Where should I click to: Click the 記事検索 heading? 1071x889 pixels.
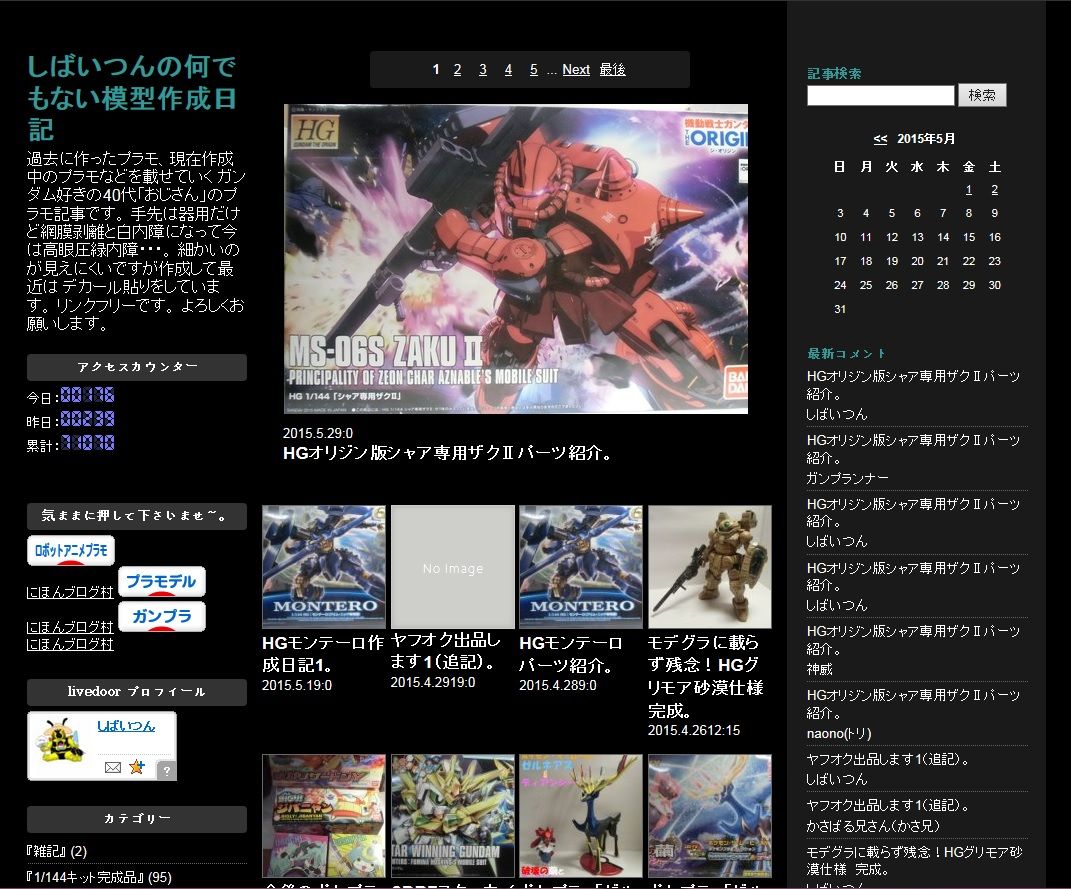[x=834, y=74]
